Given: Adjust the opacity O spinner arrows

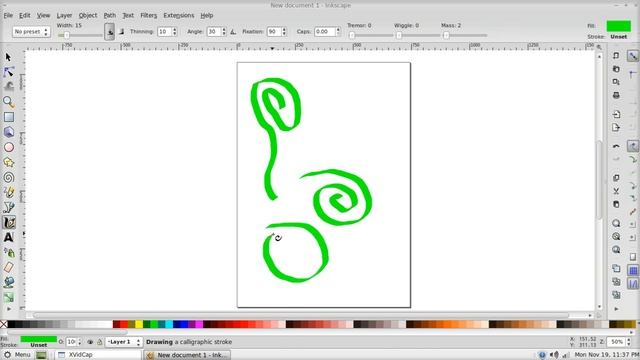Looking at the screenshot, I should pyautogui.click(x=80, y=342).
